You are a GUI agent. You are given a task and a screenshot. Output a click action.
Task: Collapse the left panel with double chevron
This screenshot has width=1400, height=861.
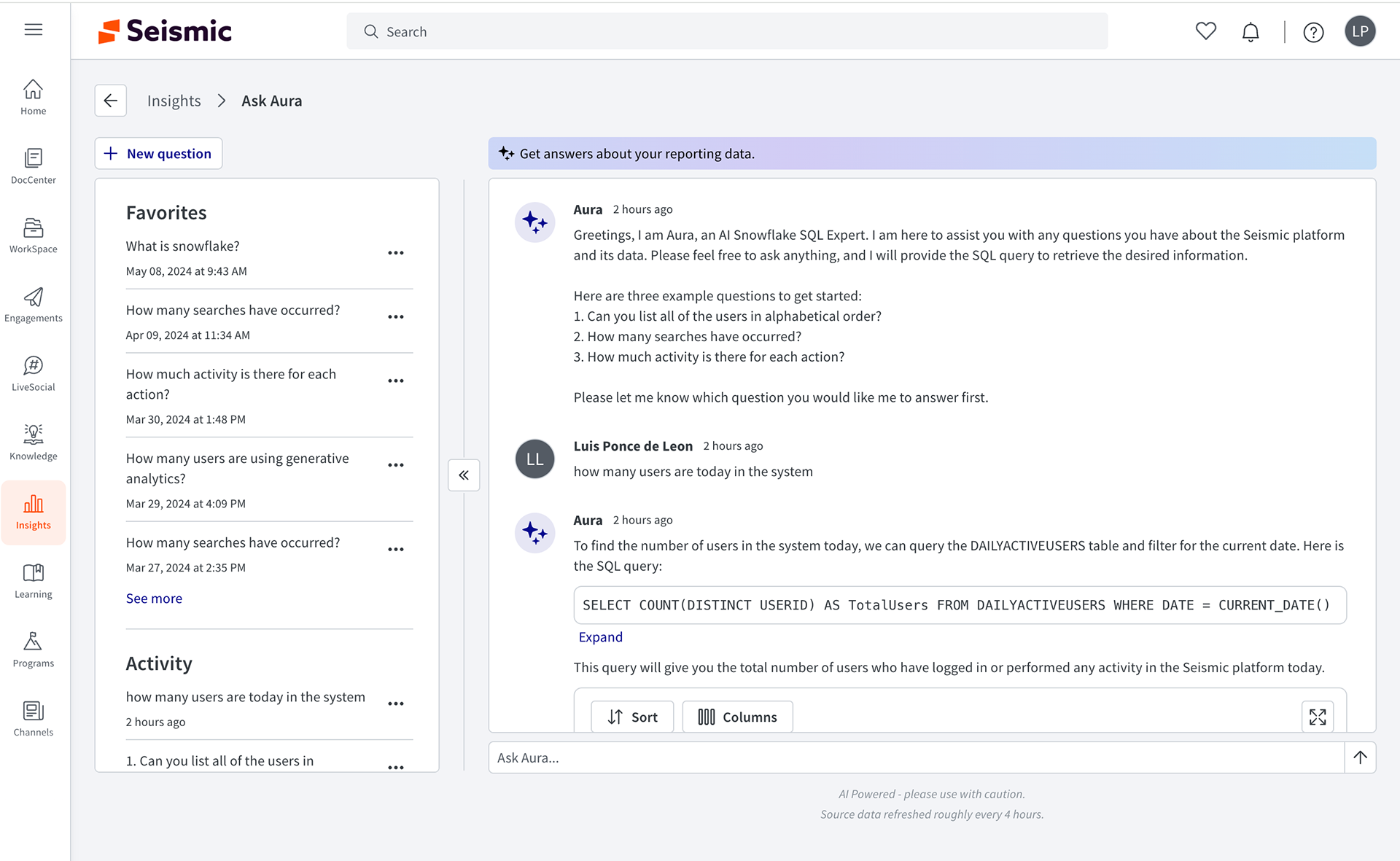coord(464,475)
